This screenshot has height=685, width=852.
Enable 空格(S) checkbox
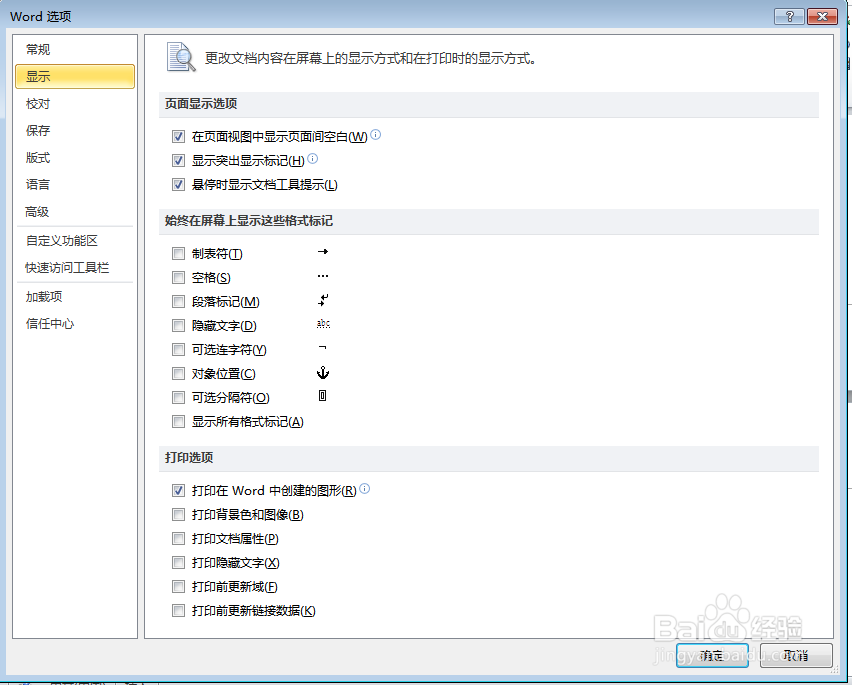click(x=178, y=278)
